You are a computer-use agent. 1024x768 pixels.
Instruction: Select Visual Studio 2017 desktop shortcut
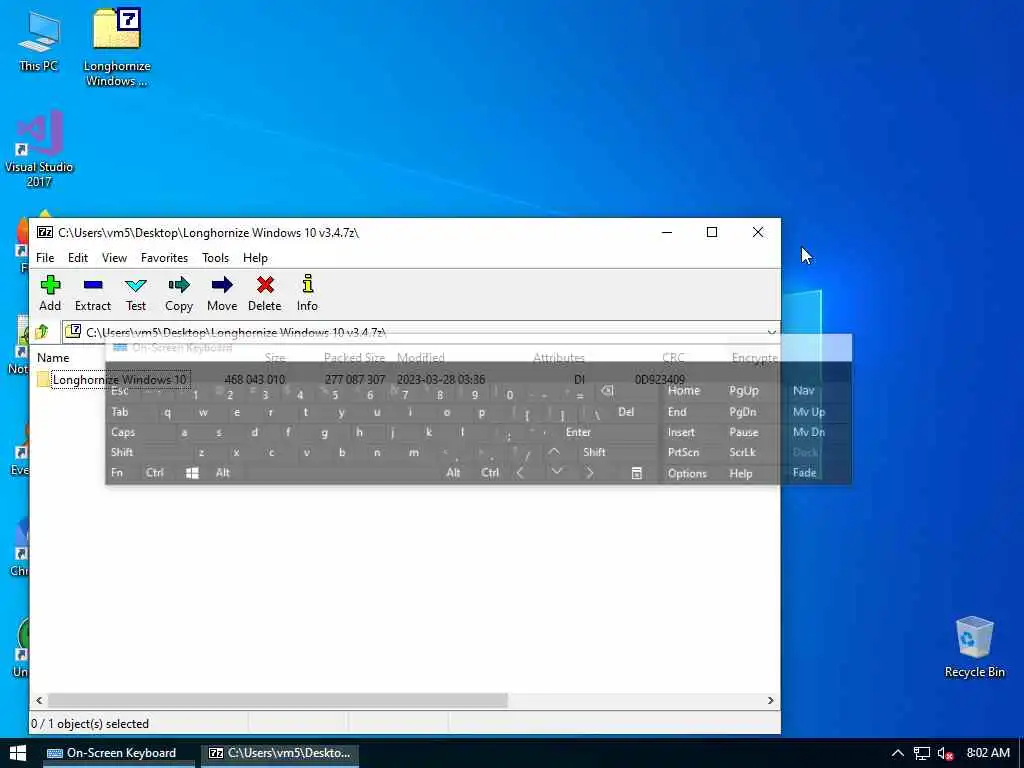pos(39,150)
